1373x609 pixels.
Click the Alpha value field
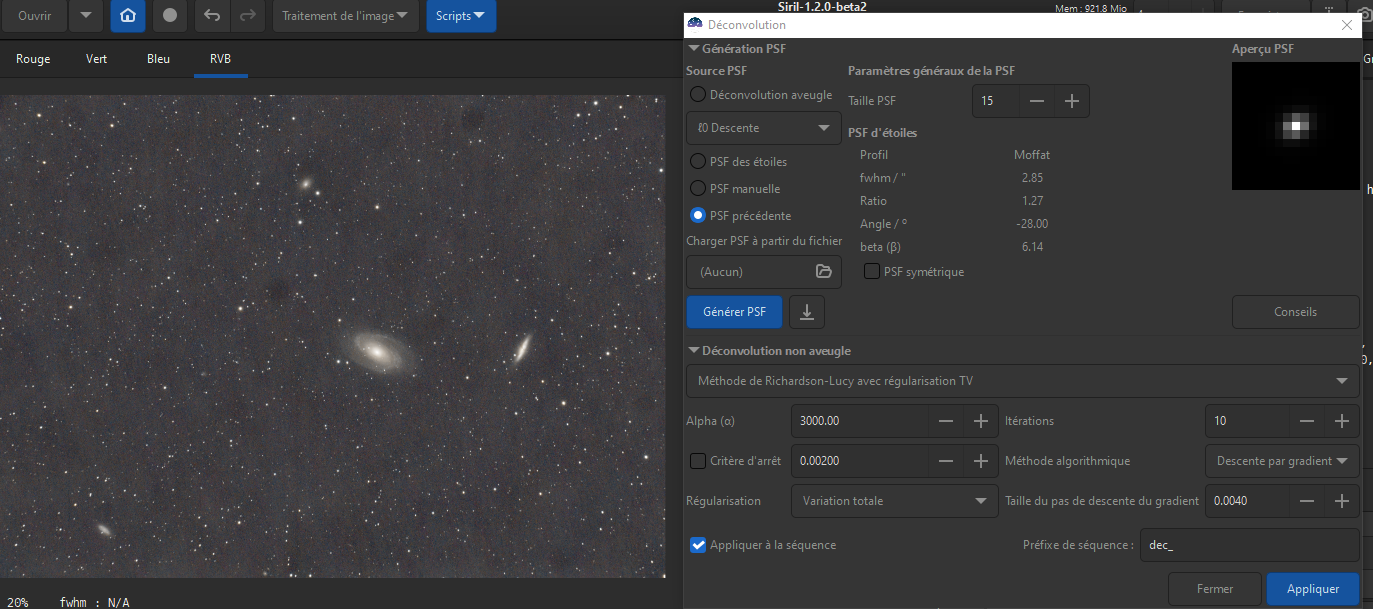[x=859, y=421]
